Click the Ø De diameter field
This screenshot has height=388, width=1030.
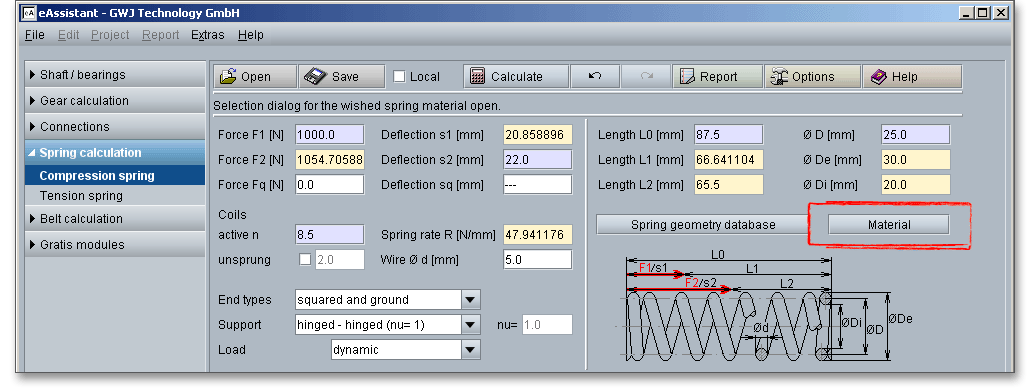916,160
